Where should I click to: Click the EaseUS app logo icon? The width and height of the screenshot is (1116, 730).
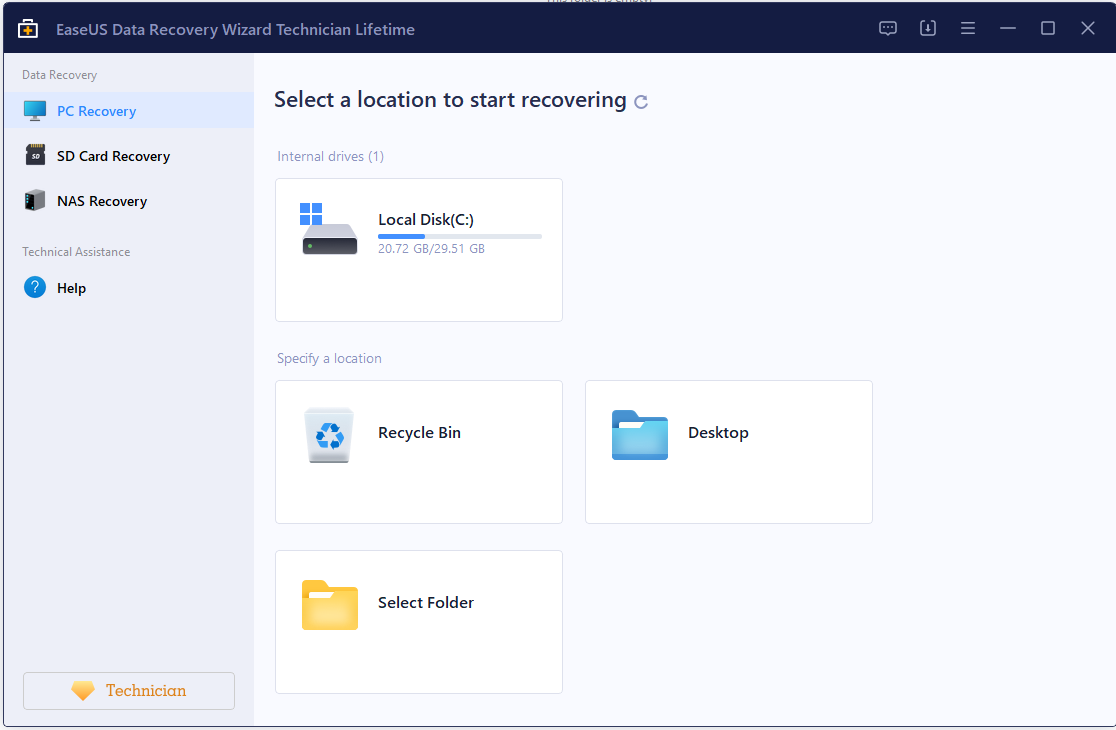click(x=28, y=28)
